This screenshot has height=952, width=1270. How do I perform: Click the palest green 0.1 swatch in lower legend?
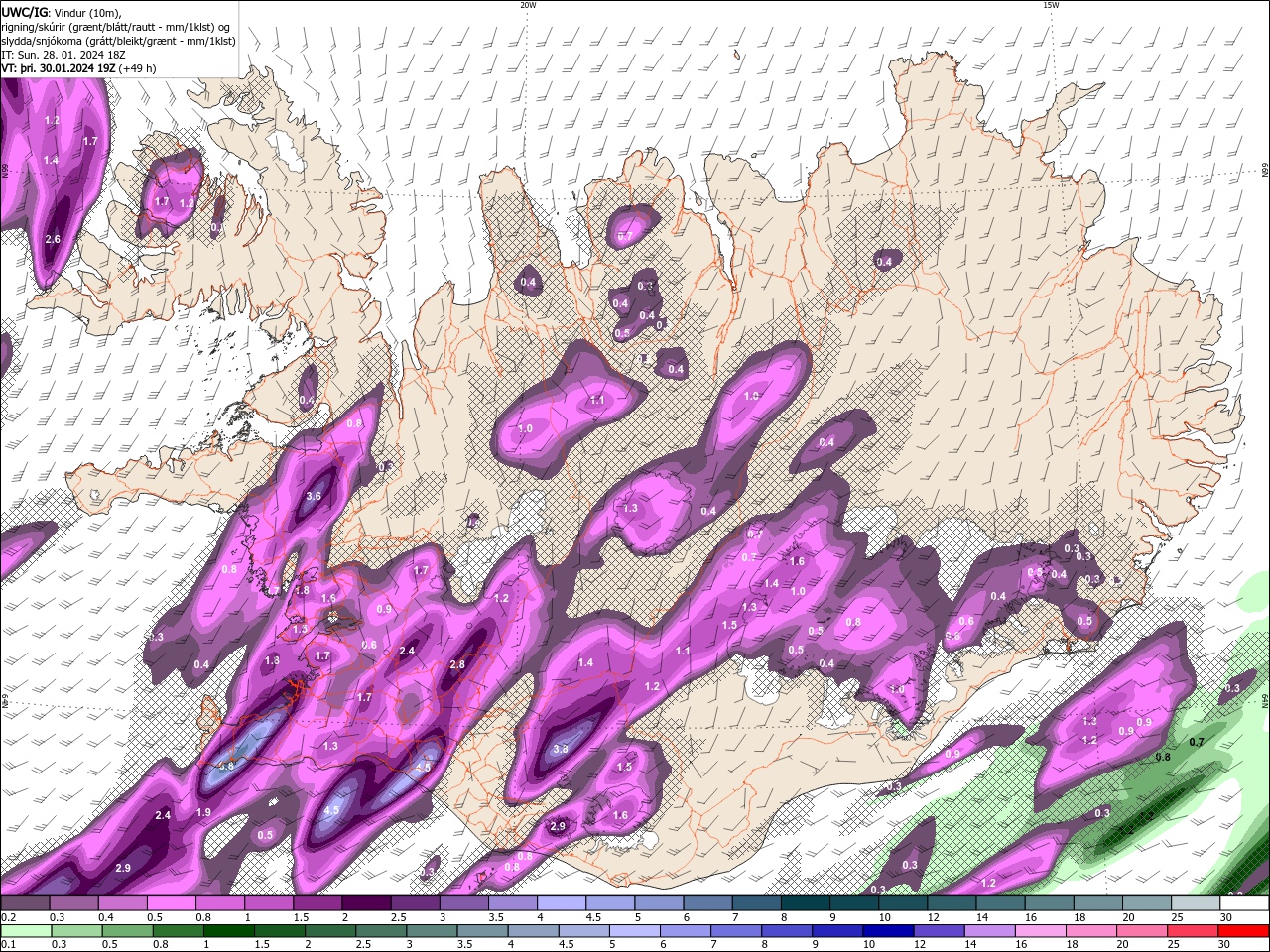pos(27,931)
